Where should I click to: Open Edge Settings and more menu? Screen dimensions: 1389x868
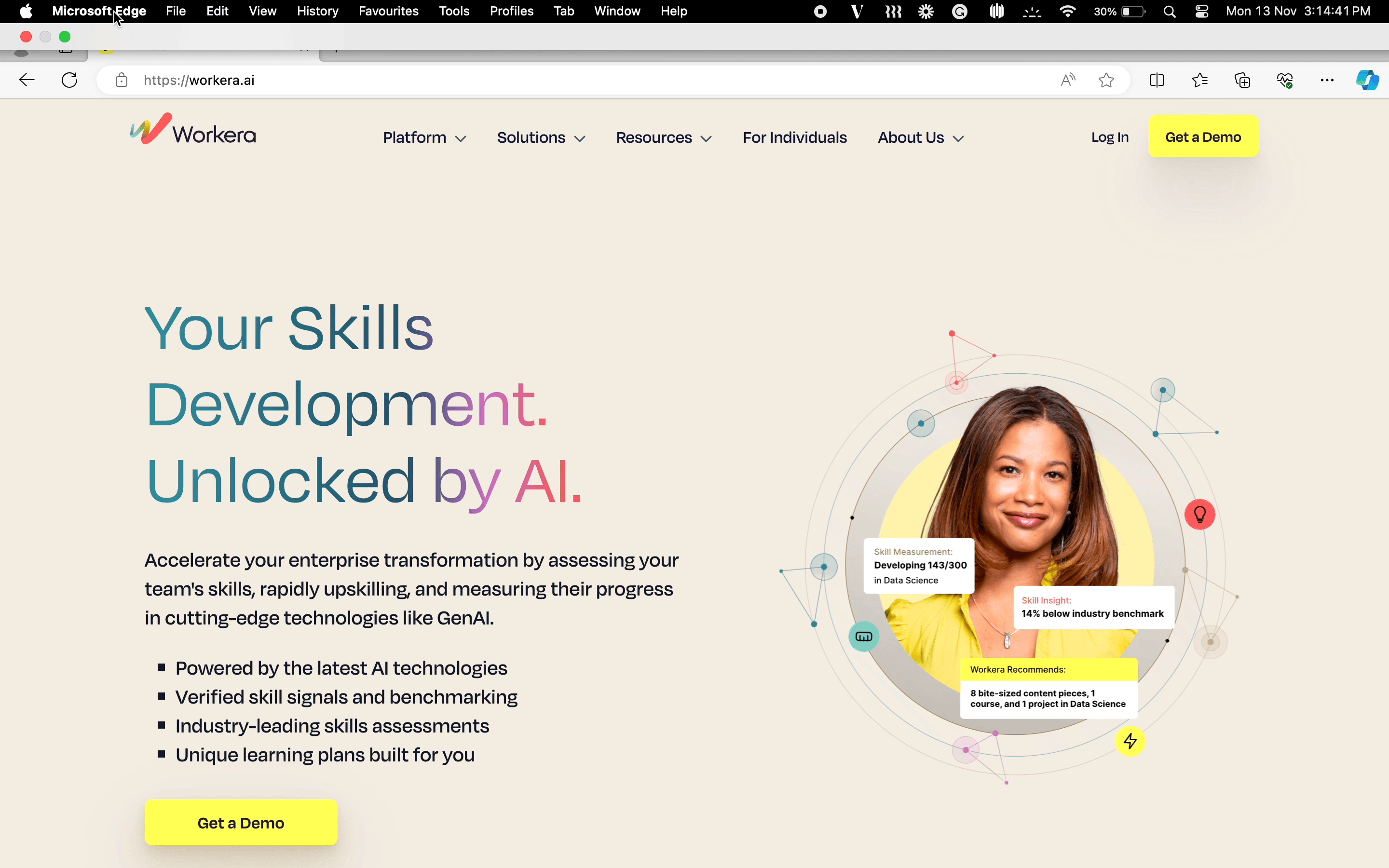point(1327,80)
